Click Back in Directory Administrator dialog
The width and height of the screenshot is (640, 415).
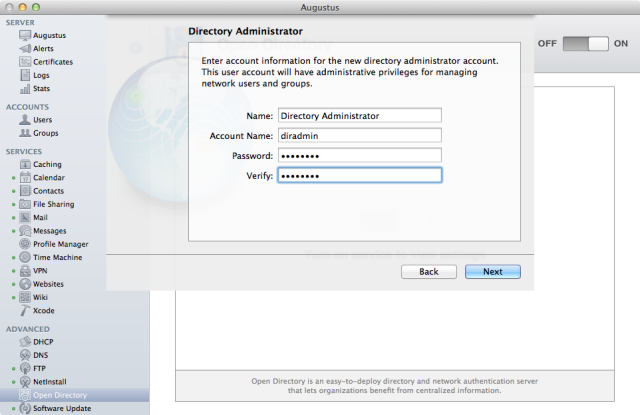point(429,272)
